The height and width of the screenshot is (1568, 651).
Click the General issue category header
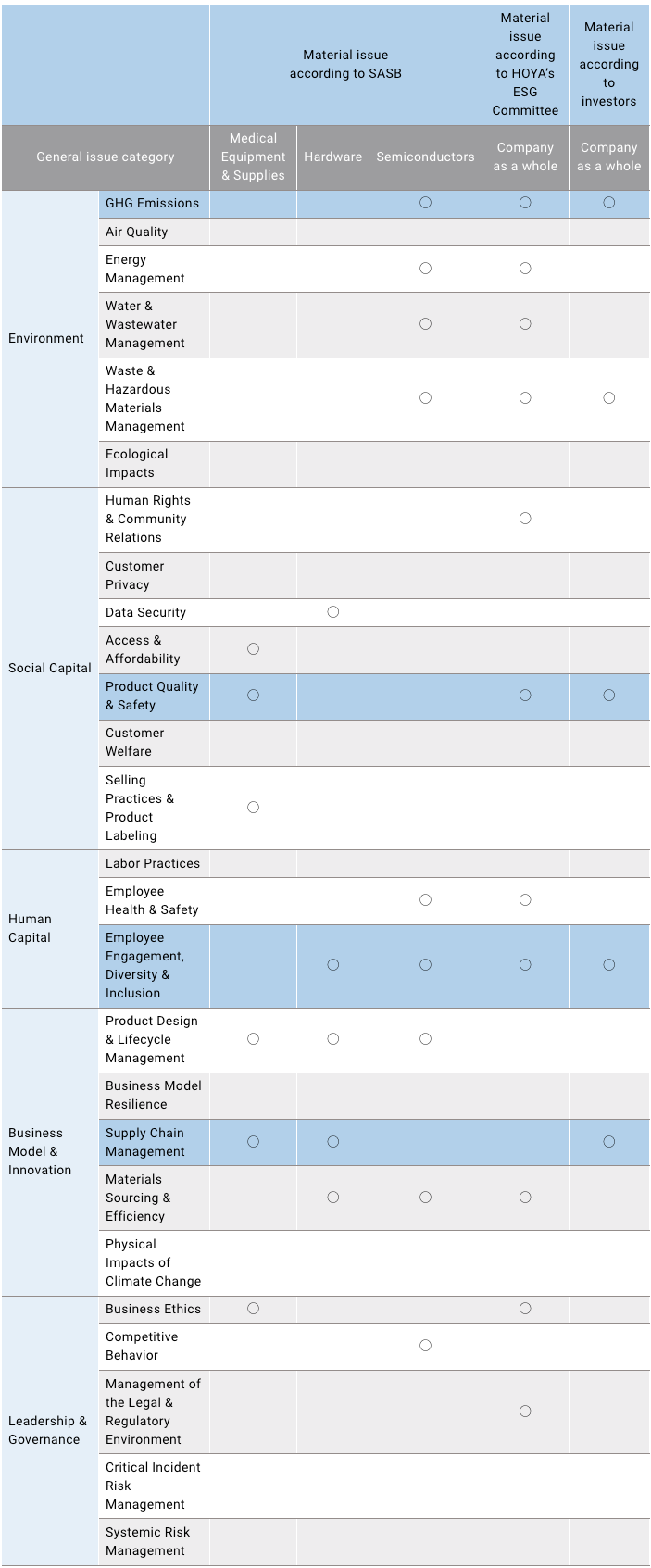pyautogui.click(x=106, y=157)
